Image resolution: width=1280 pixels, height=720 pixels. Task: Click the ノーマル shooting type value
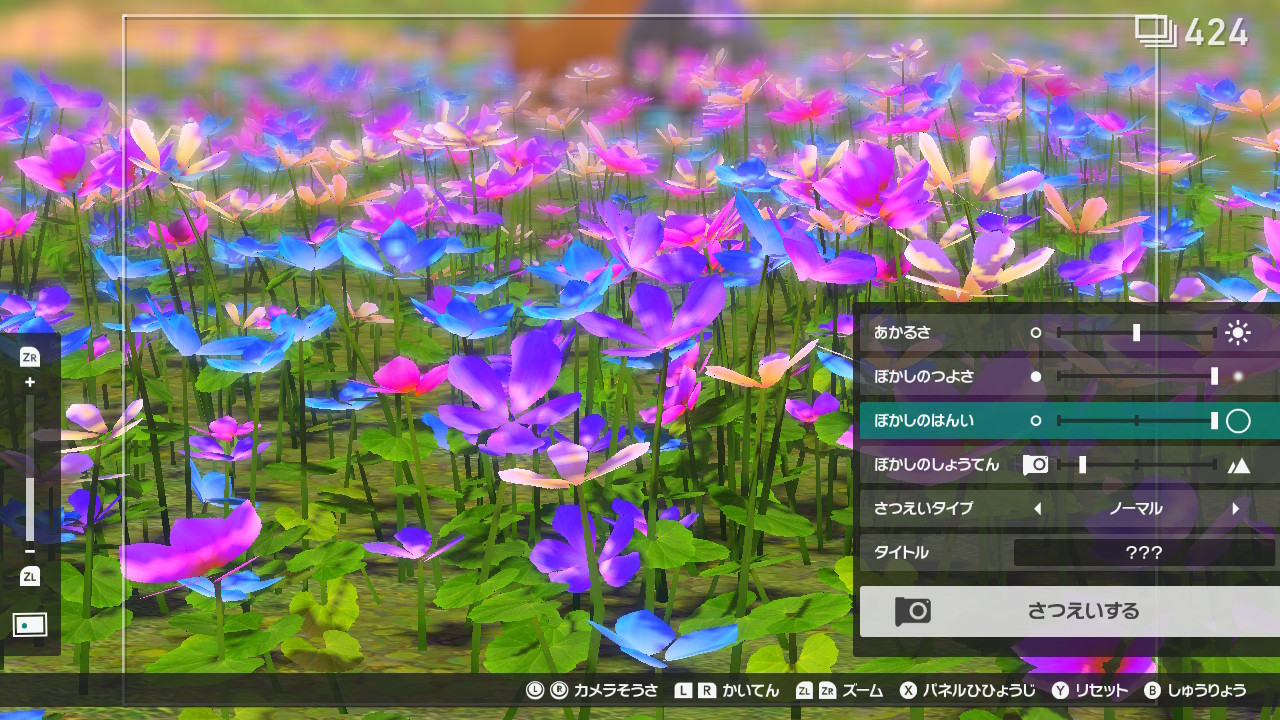[x=1136, y=509]
